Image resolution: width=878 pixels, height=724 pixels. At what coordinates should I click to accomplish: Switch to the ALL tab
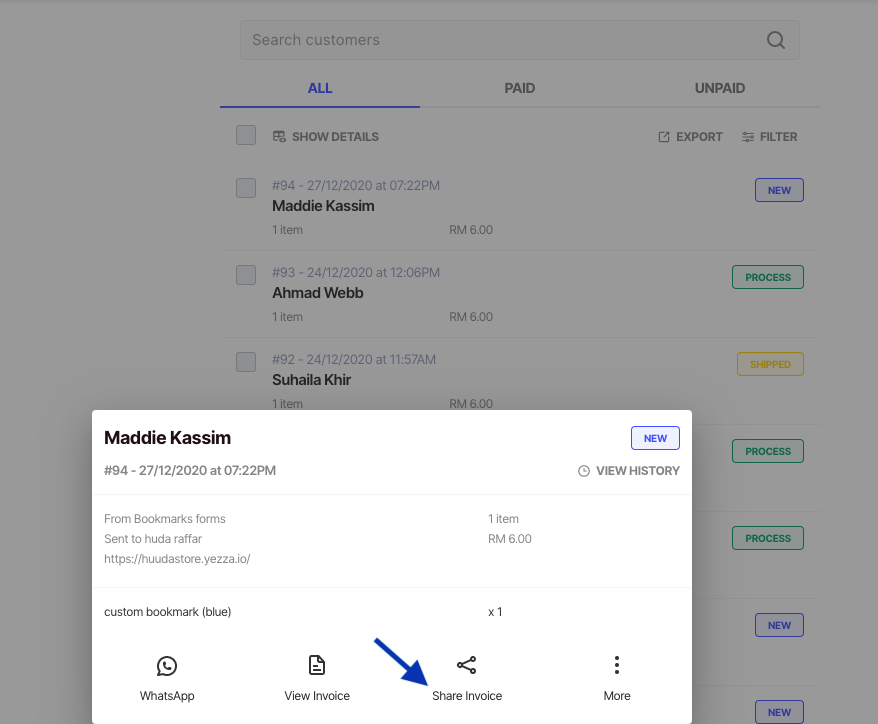[x=320, y=88]
